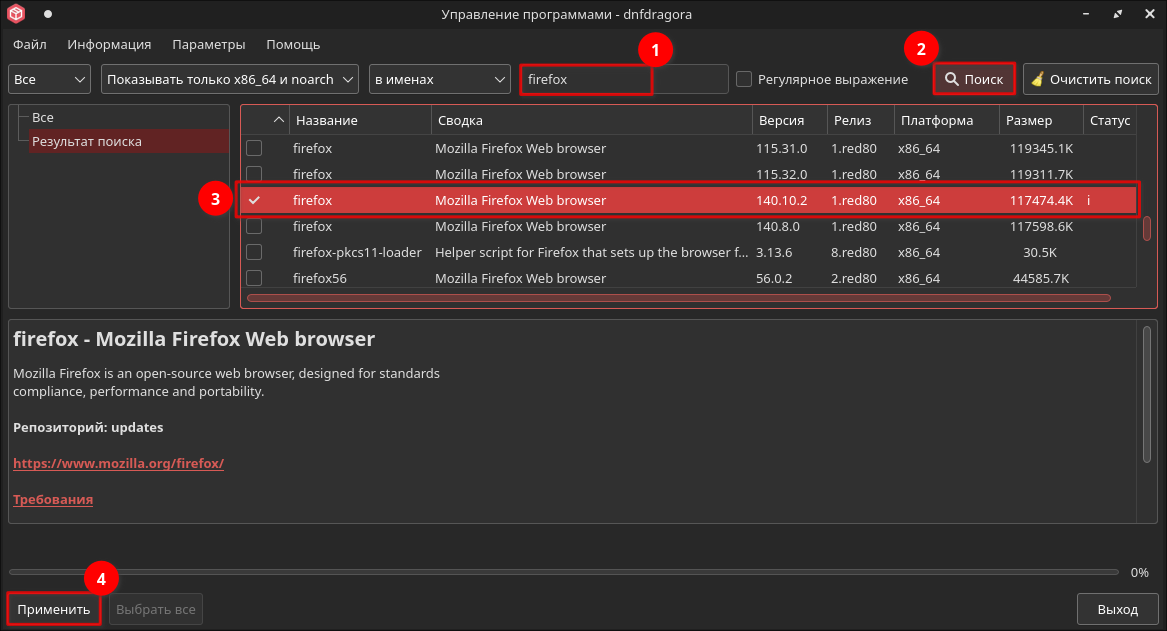The width and height of the screenshot is (1167, 631).
Task: Click the dnfdragora app icon in title bar
Action: click(16, 13)
